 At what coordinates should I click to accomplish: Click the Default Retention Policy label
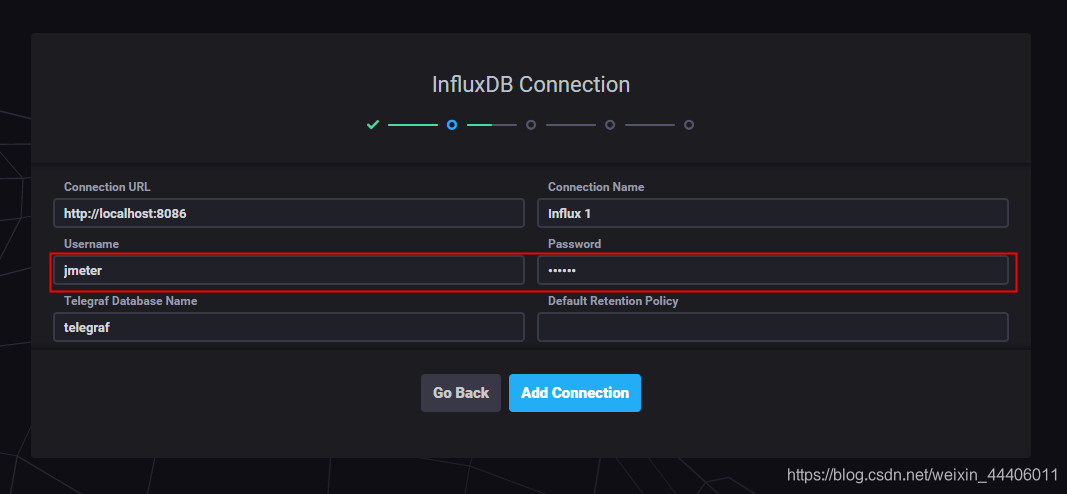[613, 301]
